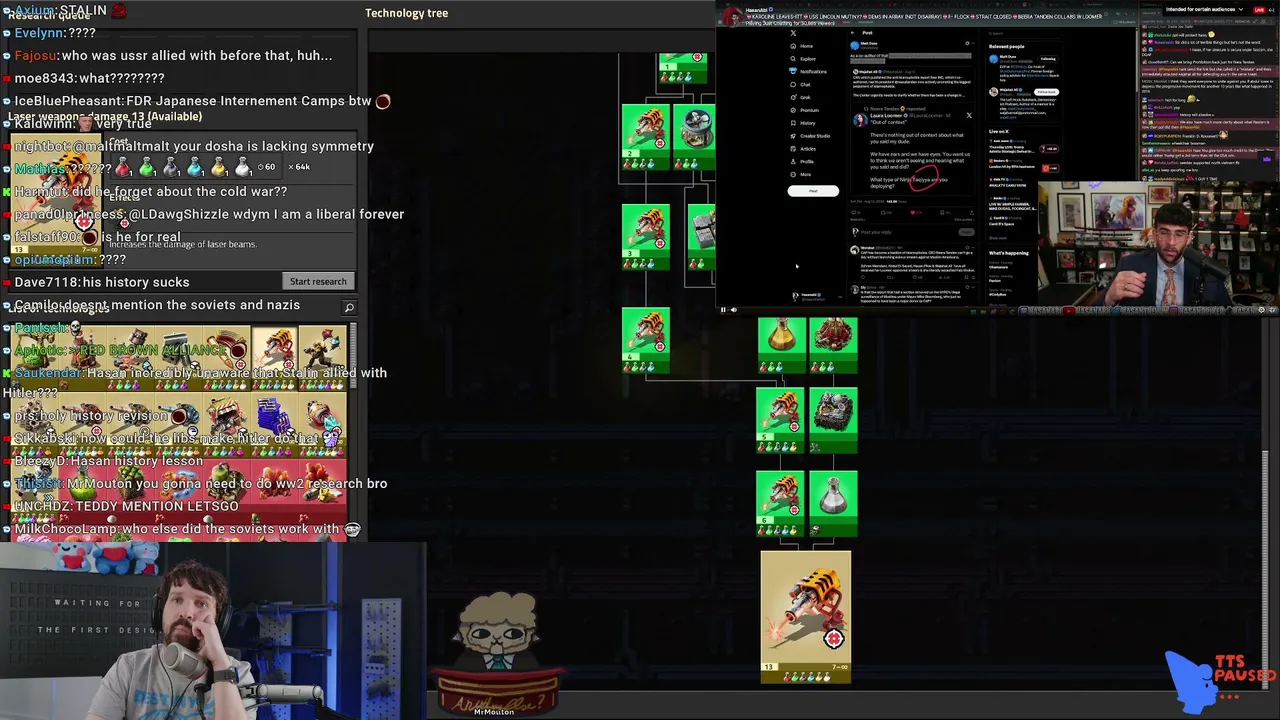The width and height of the screenshot is (1280, 720).
Task: Select the Laser weapons damage 2 technology node
Action: (x=646, y=137)
